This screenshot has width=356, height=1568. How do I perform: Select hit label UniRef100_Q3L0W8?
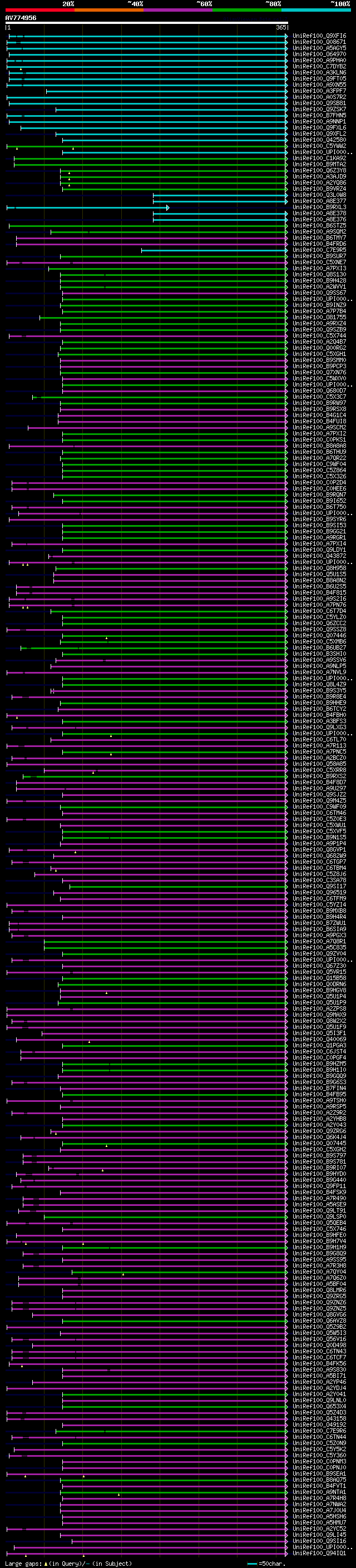coord(319,195)
